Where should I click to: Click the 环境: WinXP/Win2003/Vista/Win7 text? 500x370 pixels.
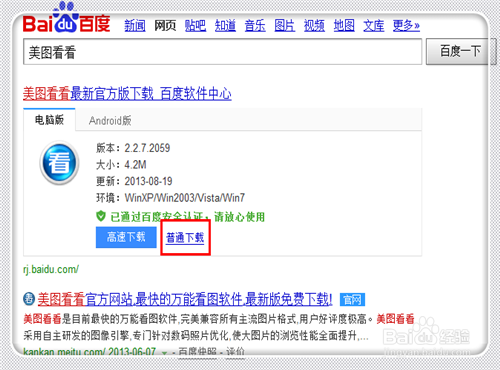(x=170, y=198)
